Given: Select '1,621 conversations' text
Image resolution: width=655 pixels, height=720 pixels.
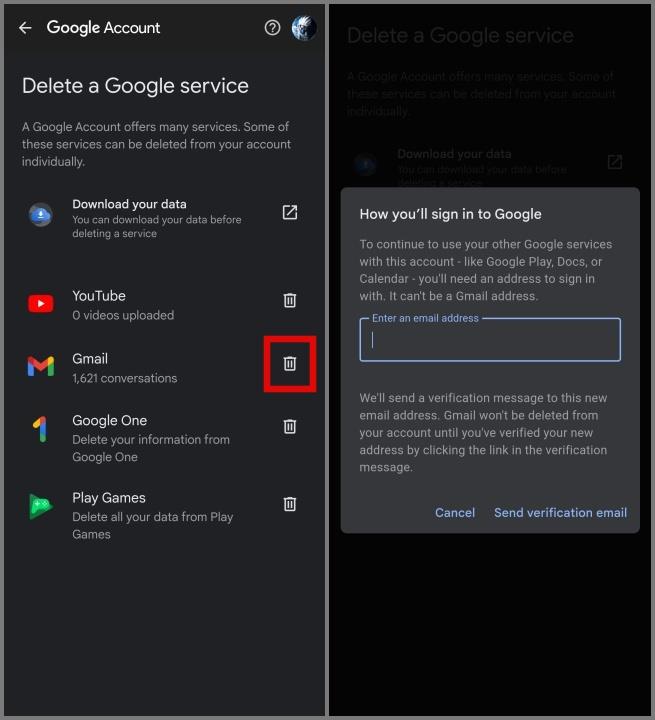Looking at the screenshot, I should point(124,378).
